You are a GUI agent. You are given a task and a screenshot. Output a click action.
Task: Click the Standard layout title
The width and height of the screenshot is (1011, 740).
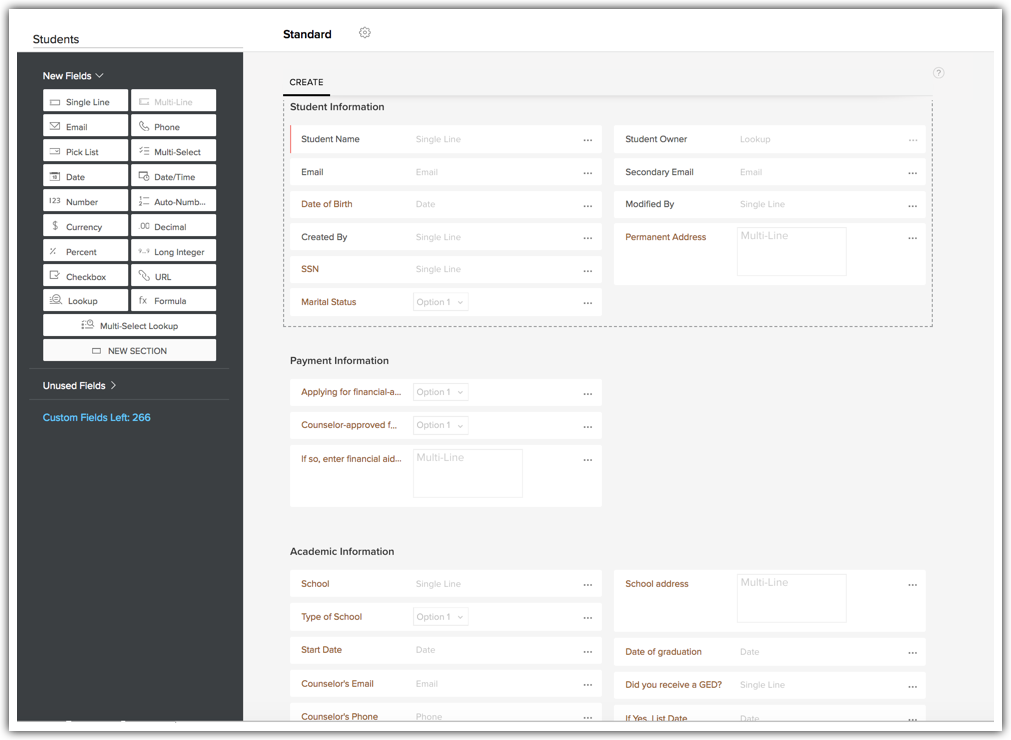point(307,34)
